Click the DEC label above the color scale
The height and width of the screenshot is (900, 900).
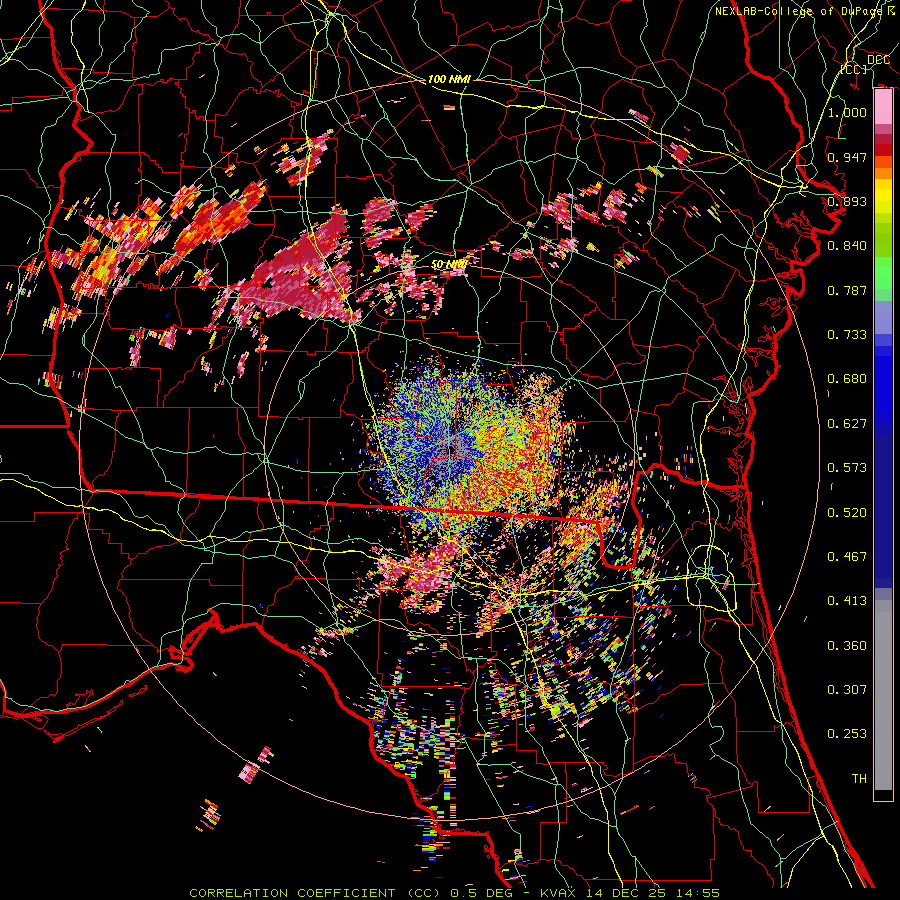pos(878,60)
